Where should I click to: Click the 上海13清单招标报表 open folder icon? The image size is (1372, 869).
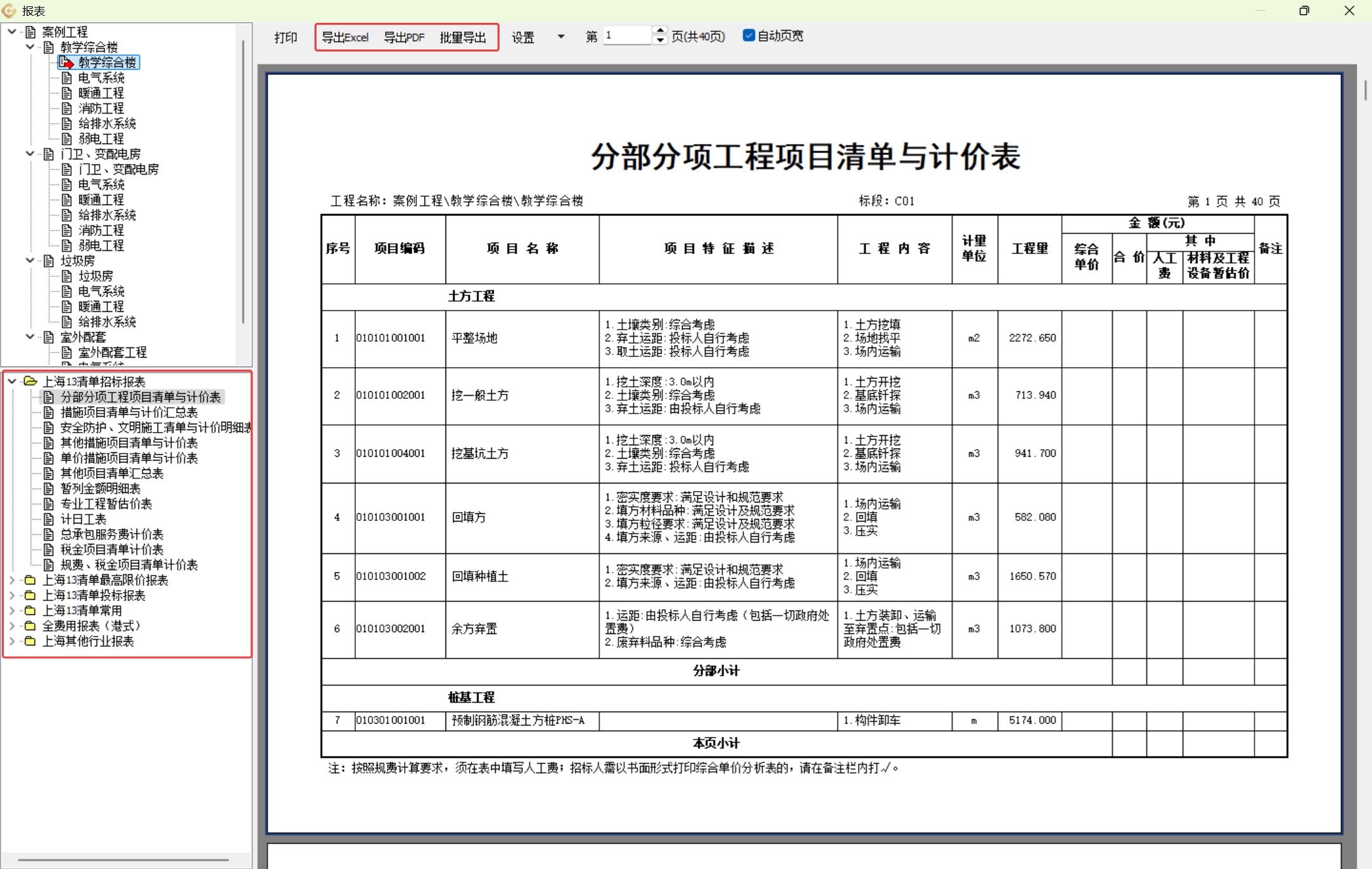[30, 381]
